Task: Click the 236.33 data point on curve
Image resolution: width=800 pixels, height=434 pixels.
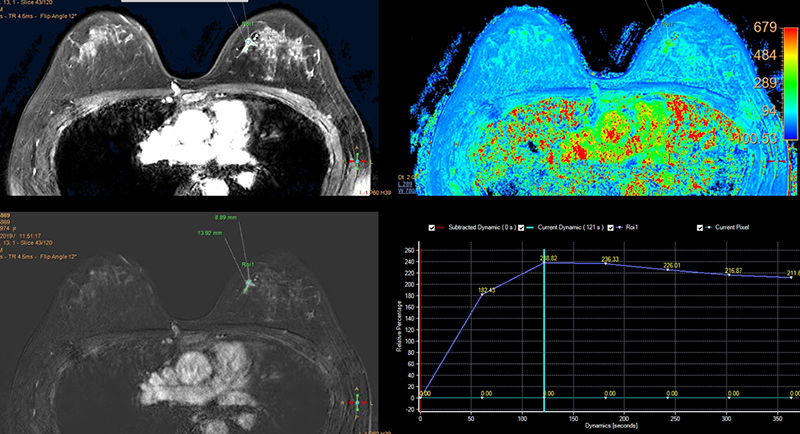Action: (x=606, y=264)
